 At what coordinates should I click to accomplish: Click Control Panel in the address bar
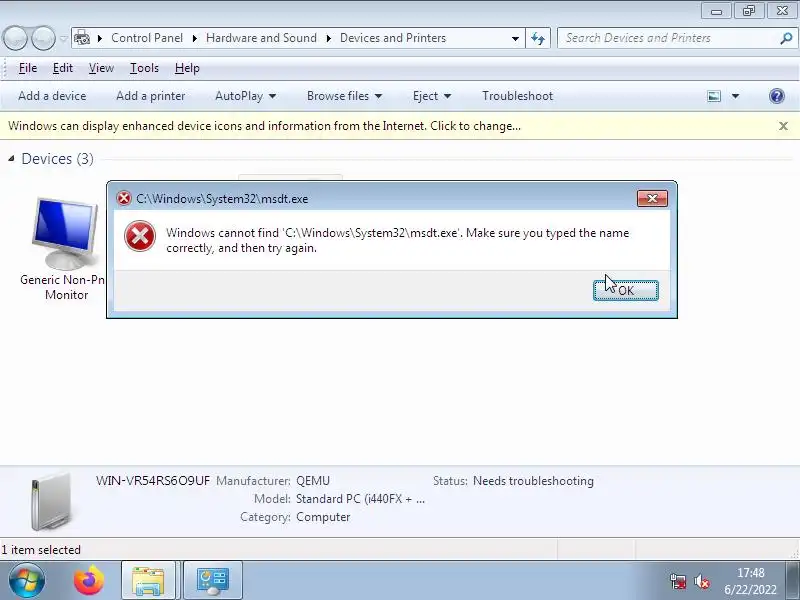[x=146, y=38]
